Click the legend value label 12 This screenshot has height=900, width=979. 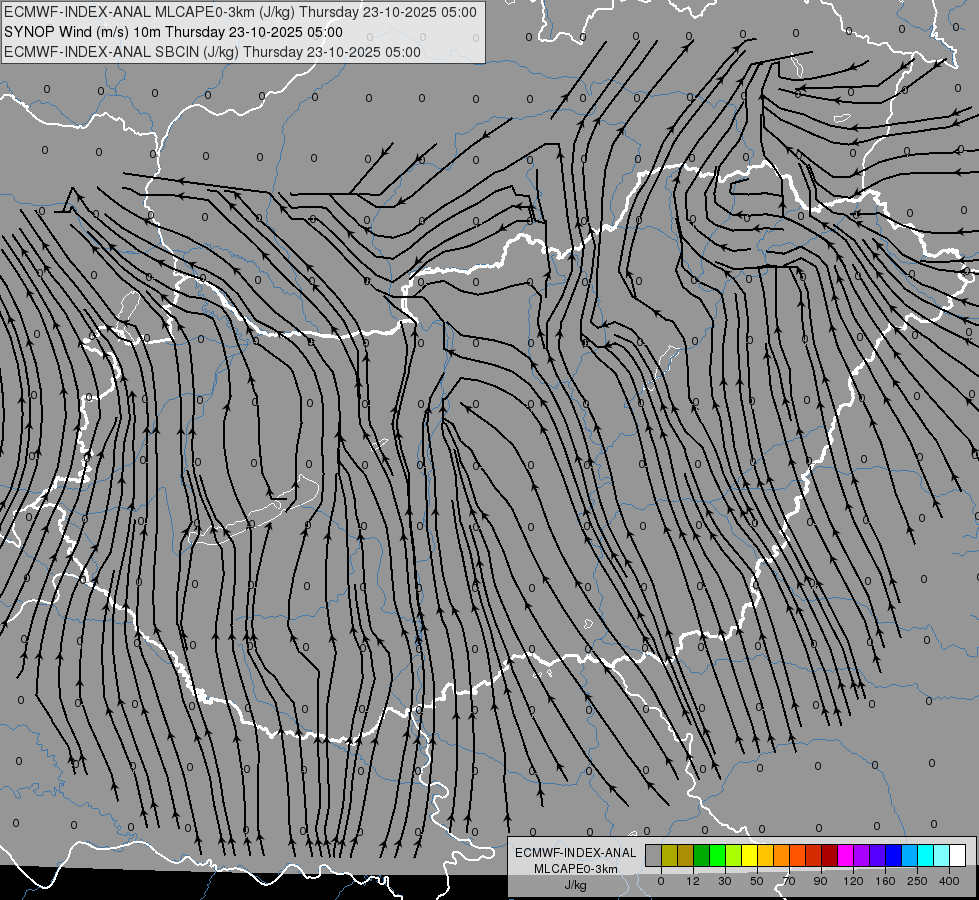click(693, 881)
